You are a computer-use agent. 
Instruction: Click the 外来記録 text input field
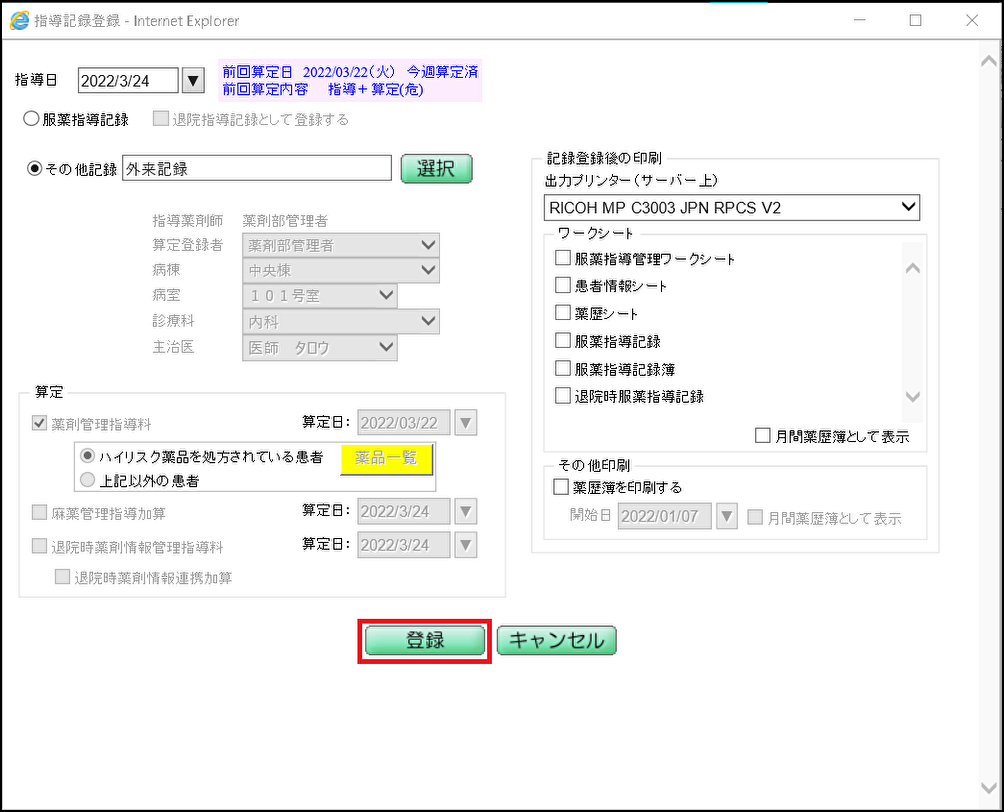[x=256, y=168]
